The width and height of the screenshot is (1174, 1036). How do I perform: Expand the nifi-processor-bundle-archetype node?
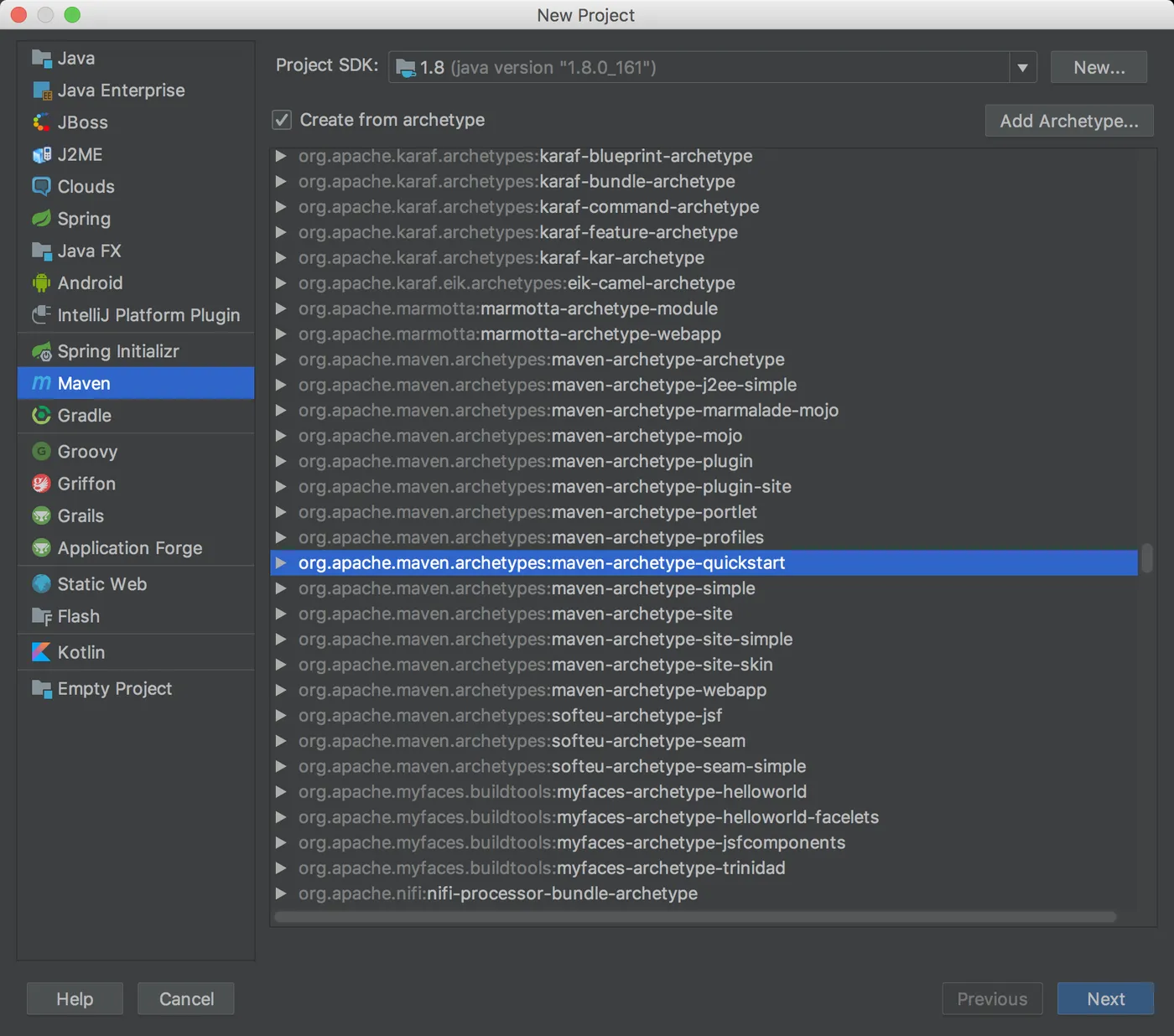[x=281, y=894]
